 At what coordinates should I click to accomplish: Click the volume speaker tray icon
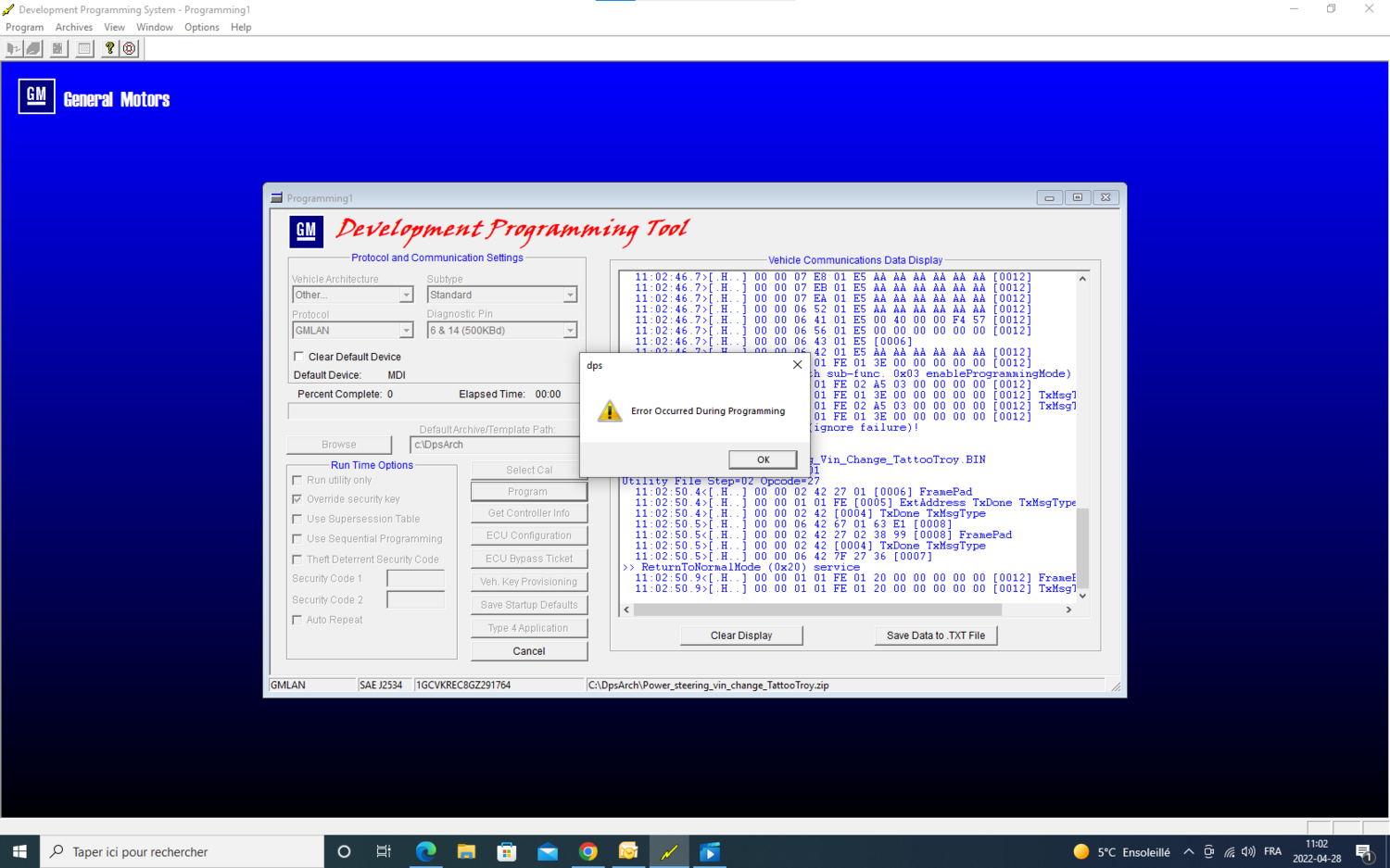tap(1248, 851)
